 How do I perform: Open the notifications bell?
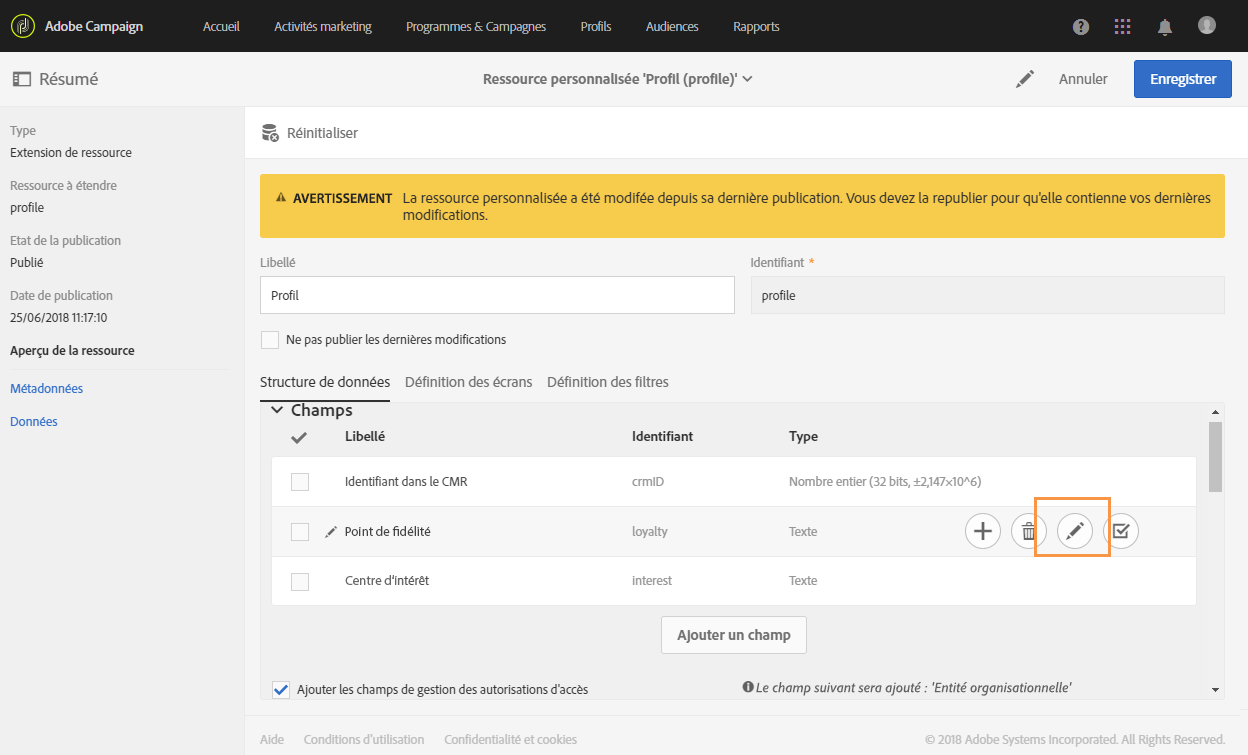pos(1165,27)
